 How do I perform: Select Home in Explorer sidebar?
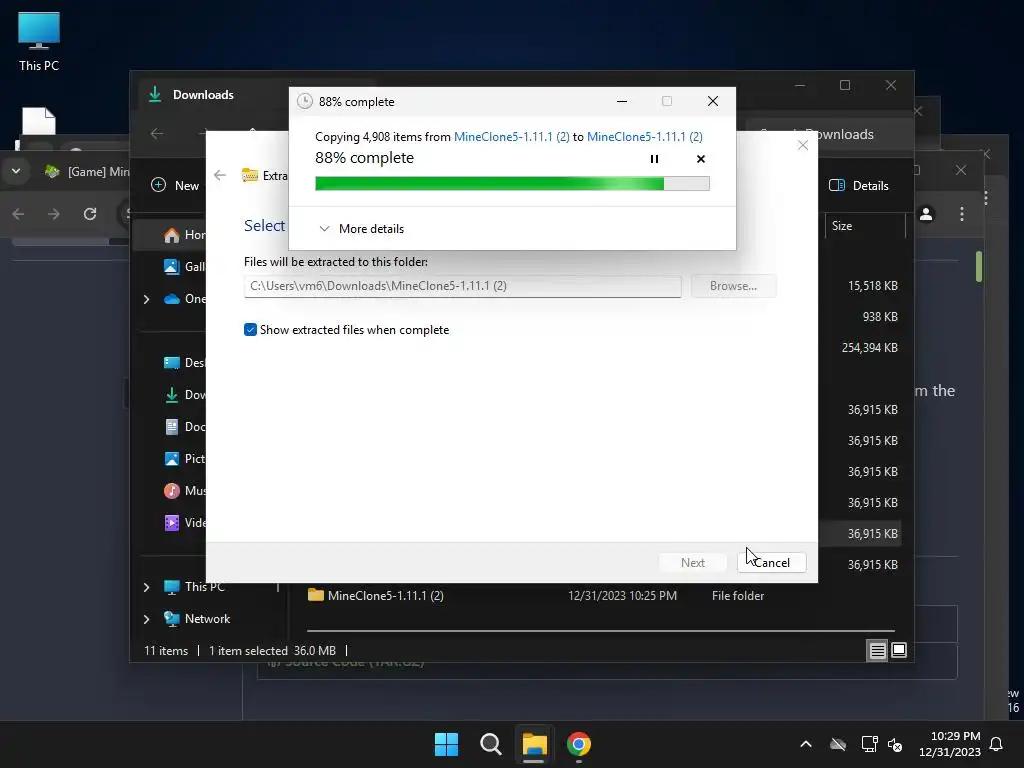(185, 234)
